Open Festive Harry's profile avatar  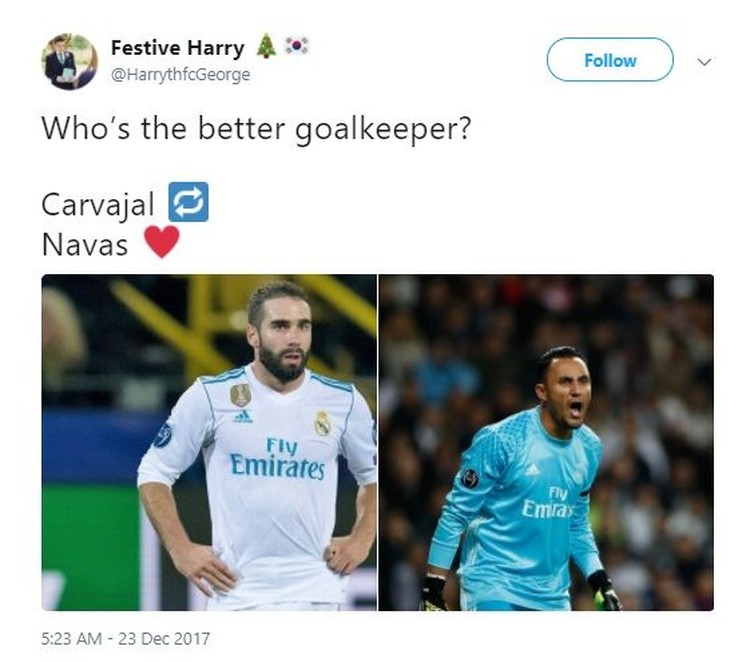69,61
